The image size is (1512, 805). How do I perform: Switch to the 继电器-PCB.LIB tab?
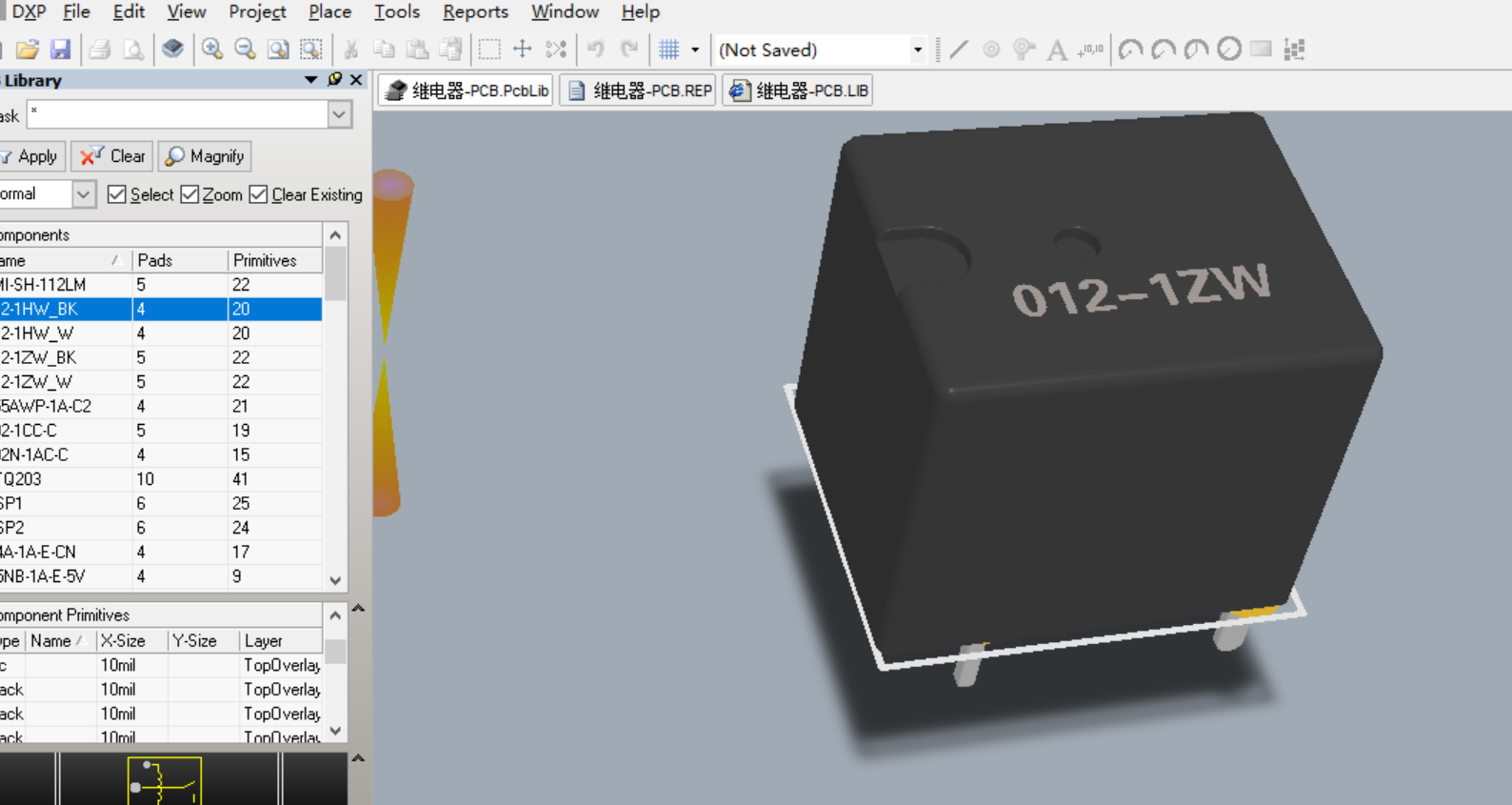798,91
